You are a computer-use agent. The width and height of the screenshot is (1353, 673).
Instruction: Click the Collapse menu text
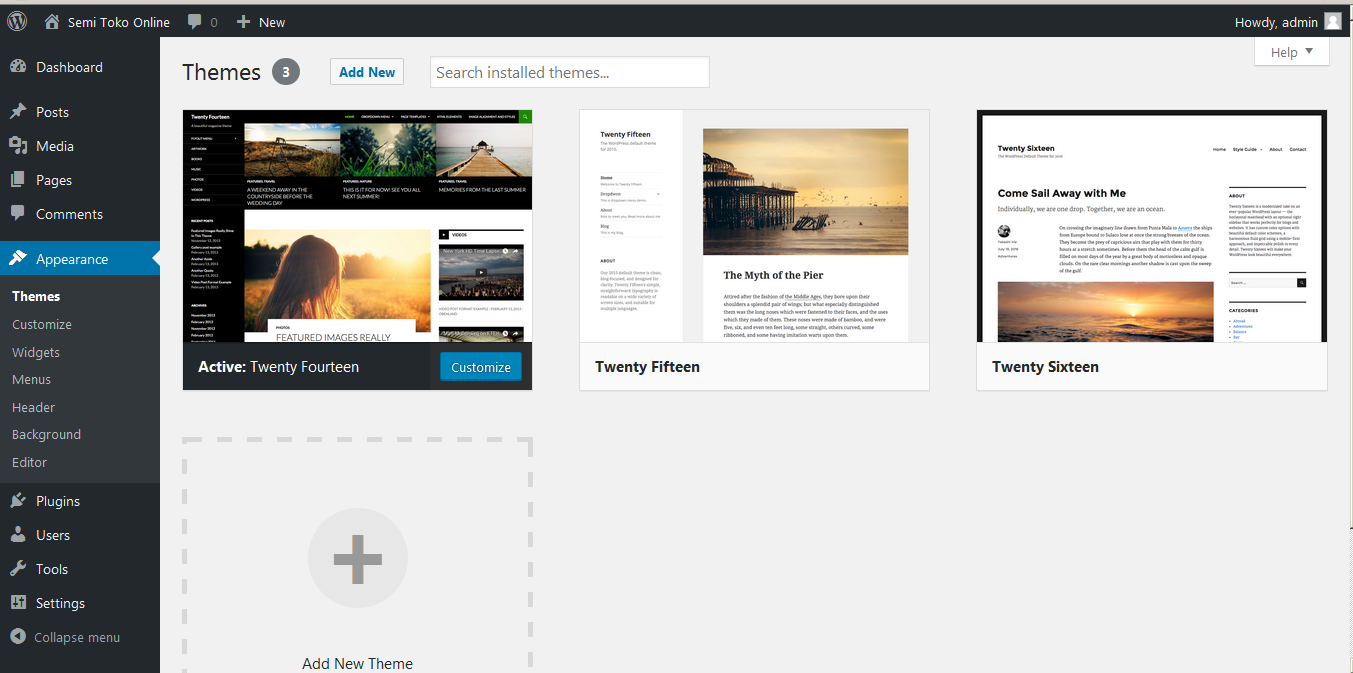pos(77,637)
